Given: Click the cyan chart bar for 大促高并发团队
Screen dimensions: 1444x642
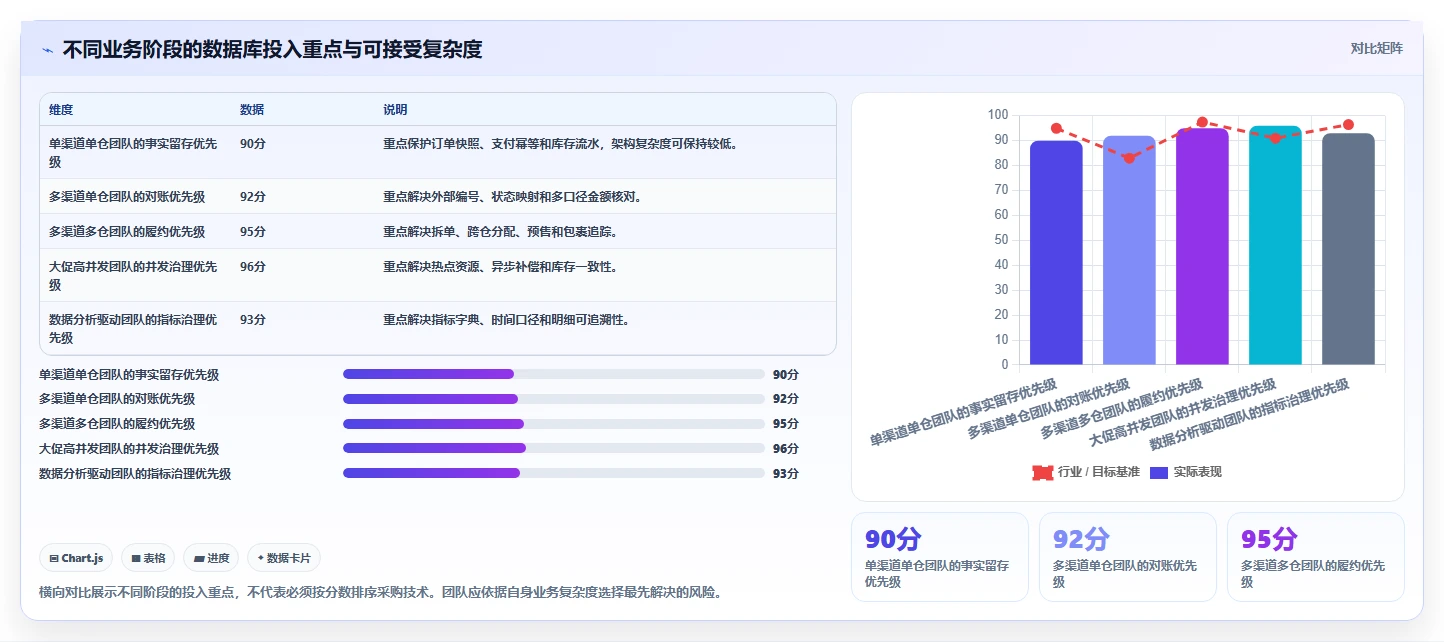Looking at the screenshot, I should click(x=1275, y=245).
